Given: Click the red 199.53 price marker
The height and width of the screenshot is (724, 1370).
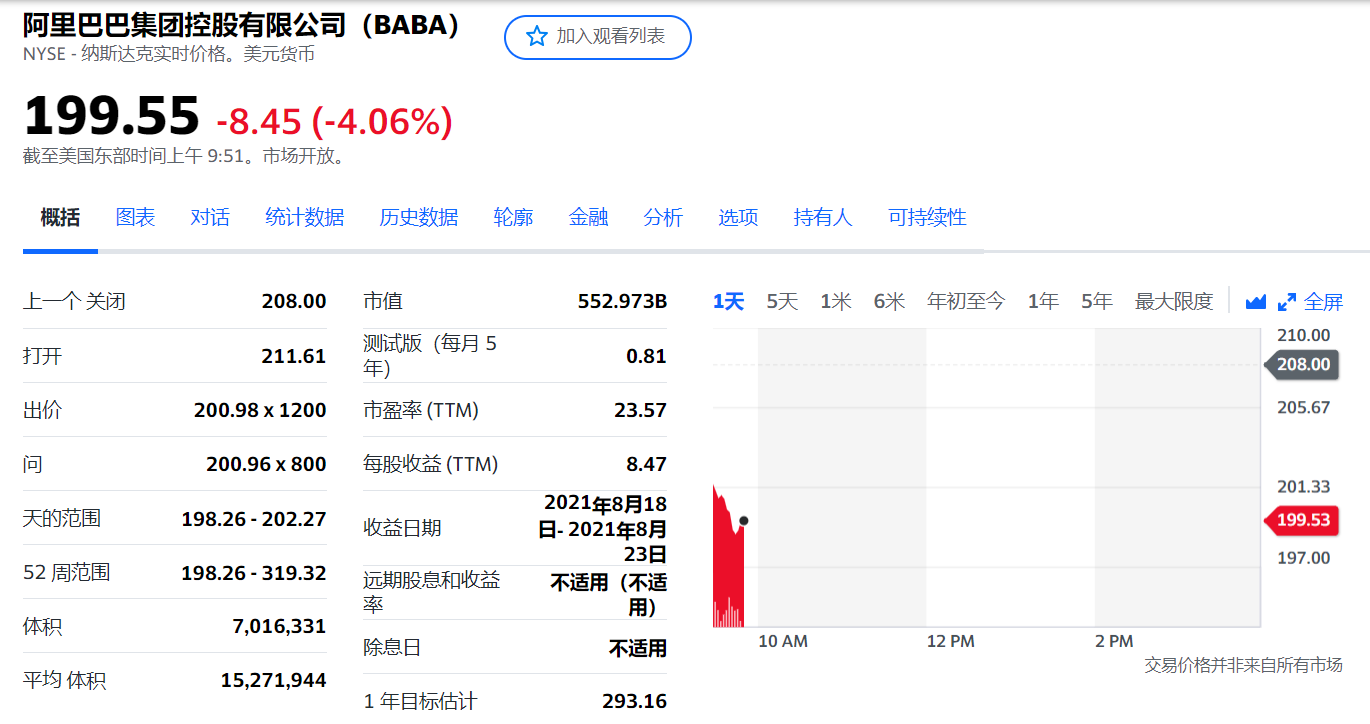Looking at the screenshot, I should pos(1303,520).
